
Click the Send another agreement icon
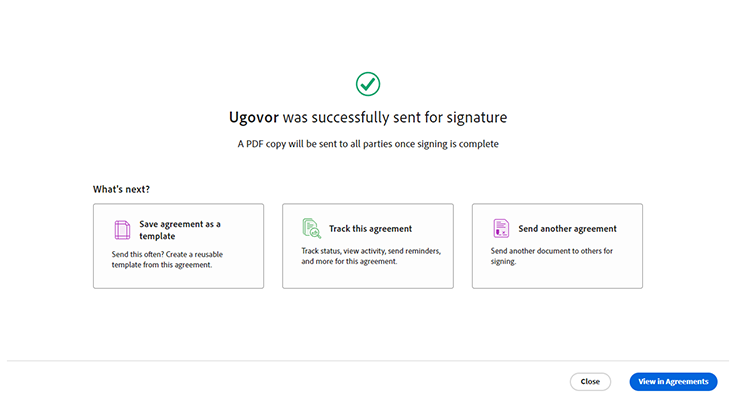coord(501,228)
